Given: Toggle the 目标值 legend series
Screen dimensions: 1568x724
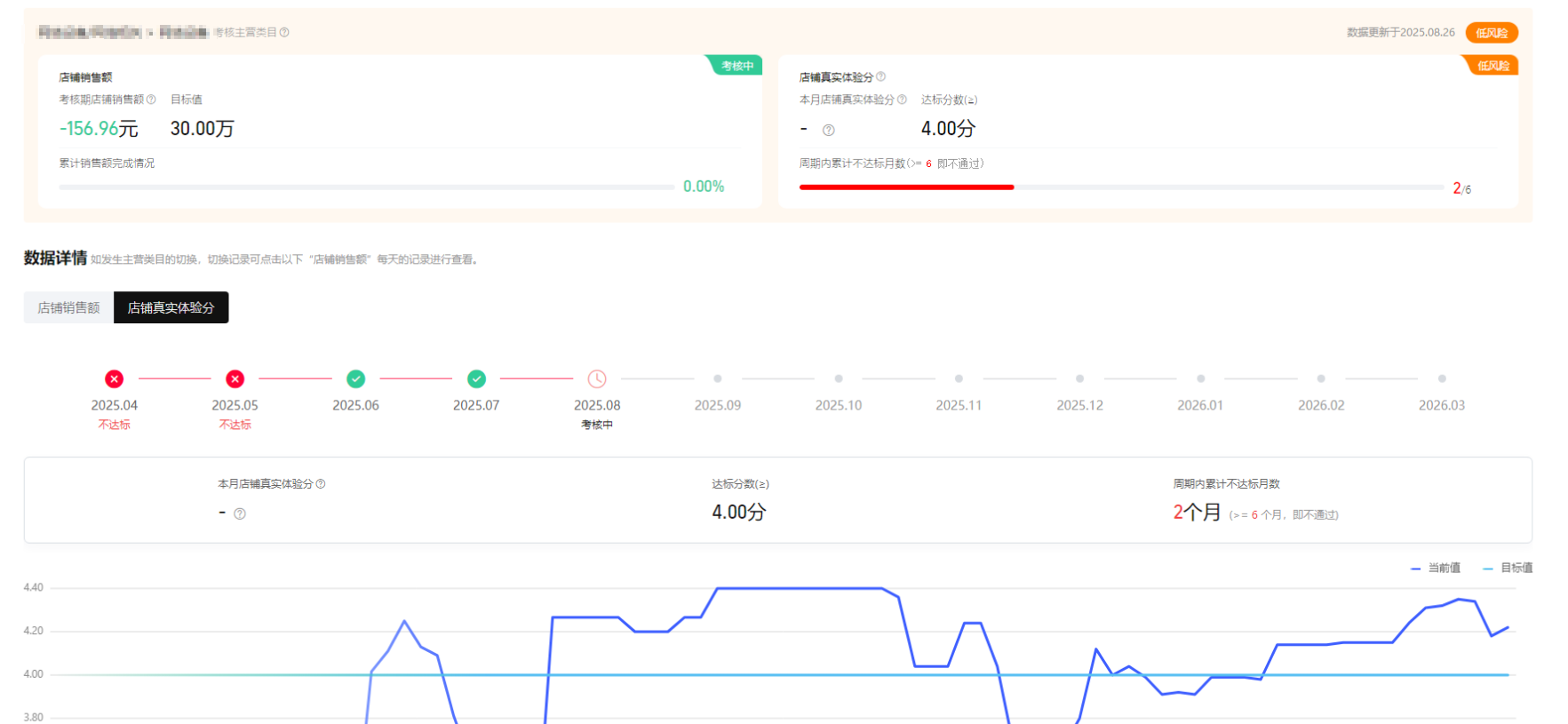Looking at the screenshot, I should click(1508, 568).
